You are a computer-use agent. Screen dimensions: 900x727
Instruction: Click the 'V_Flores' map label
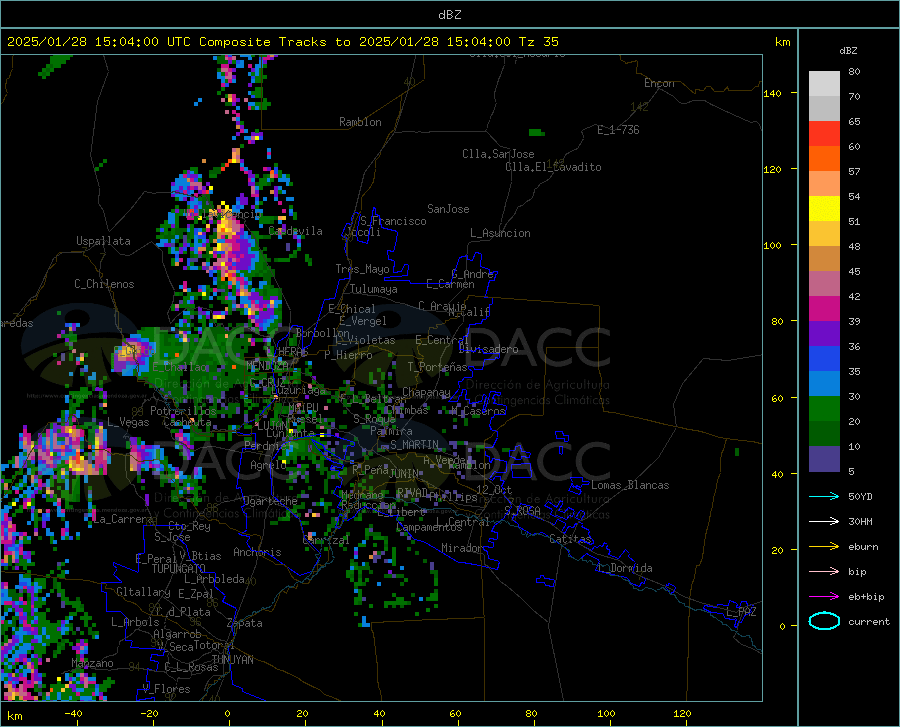pos(166,689)
